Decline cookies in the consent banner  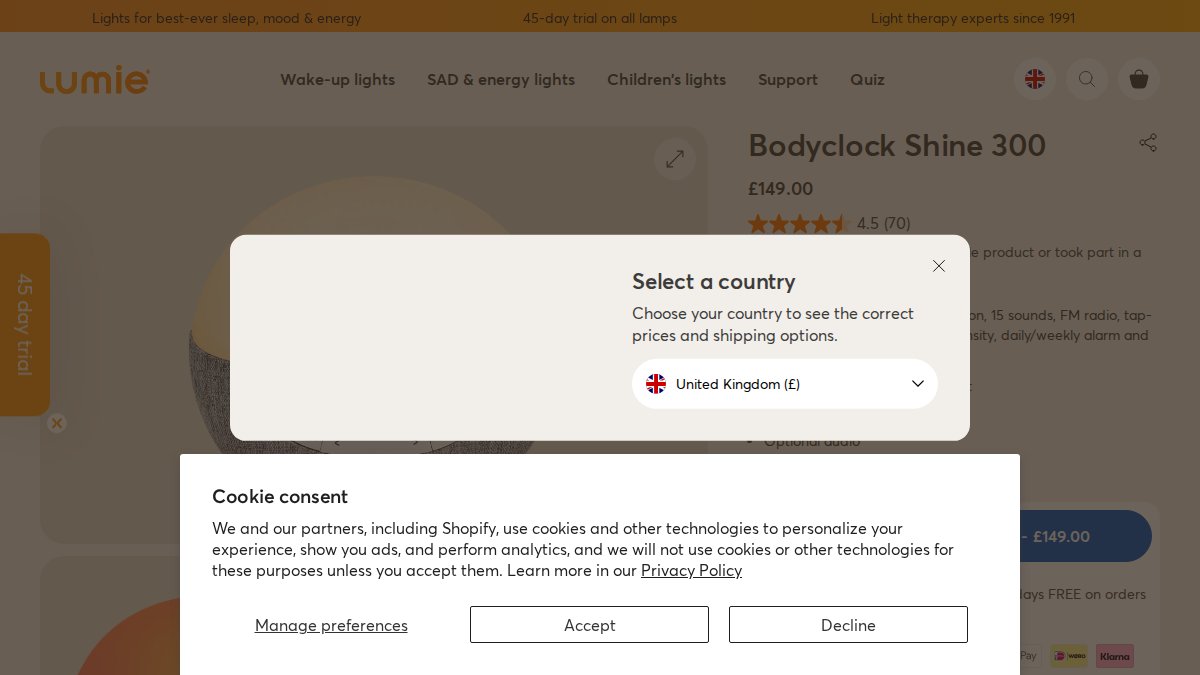848,625
